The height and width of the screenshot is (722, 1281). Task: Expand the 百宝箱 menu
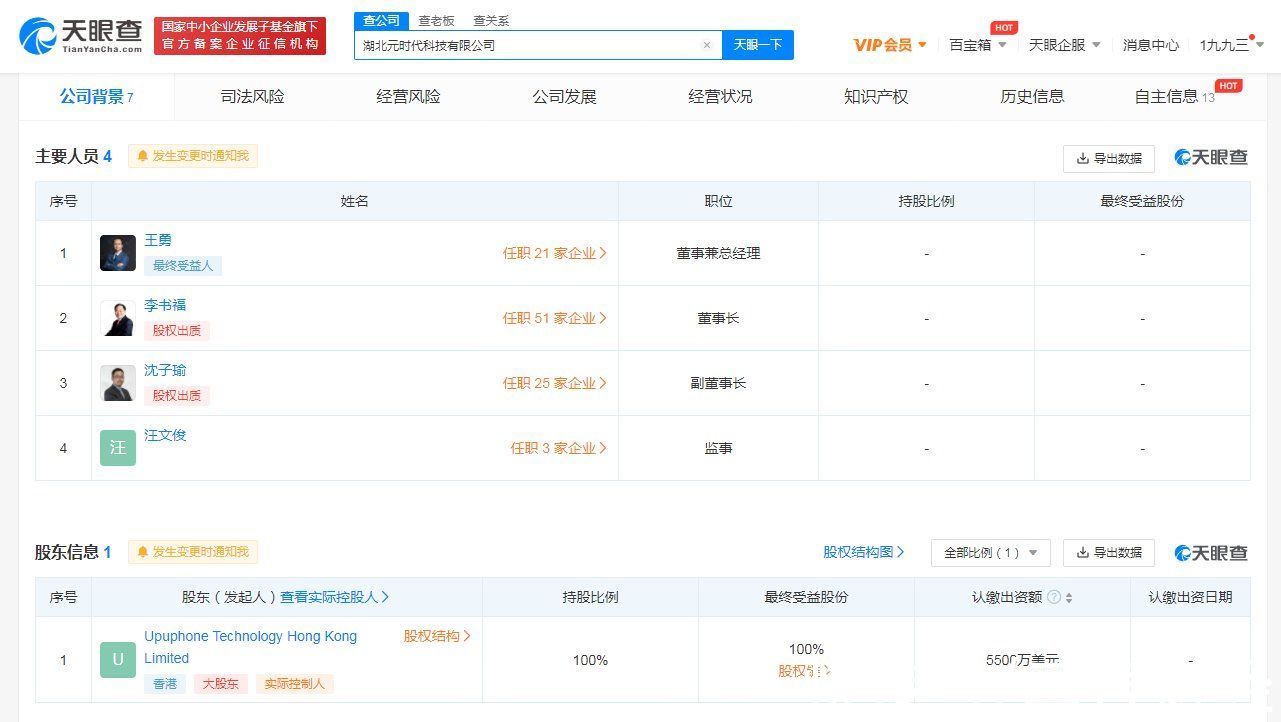978,45
